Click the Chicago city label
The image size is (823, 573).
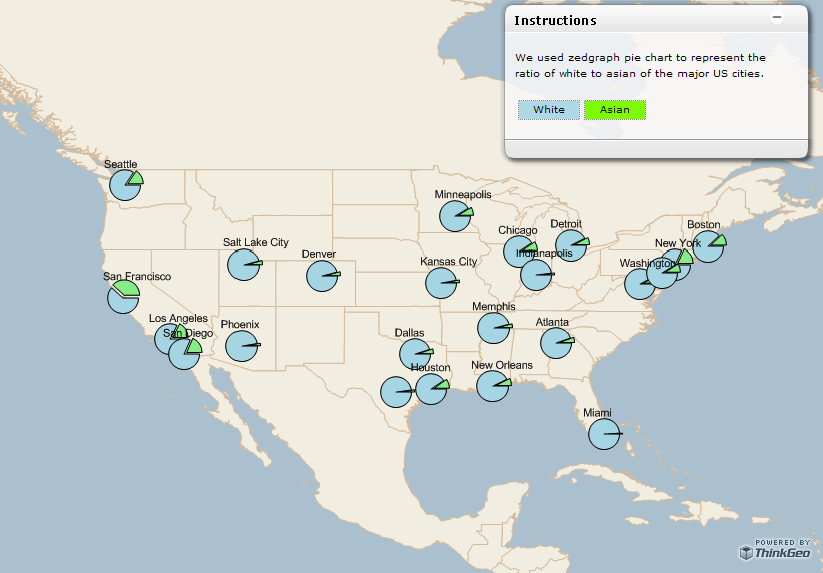point(518,230)
